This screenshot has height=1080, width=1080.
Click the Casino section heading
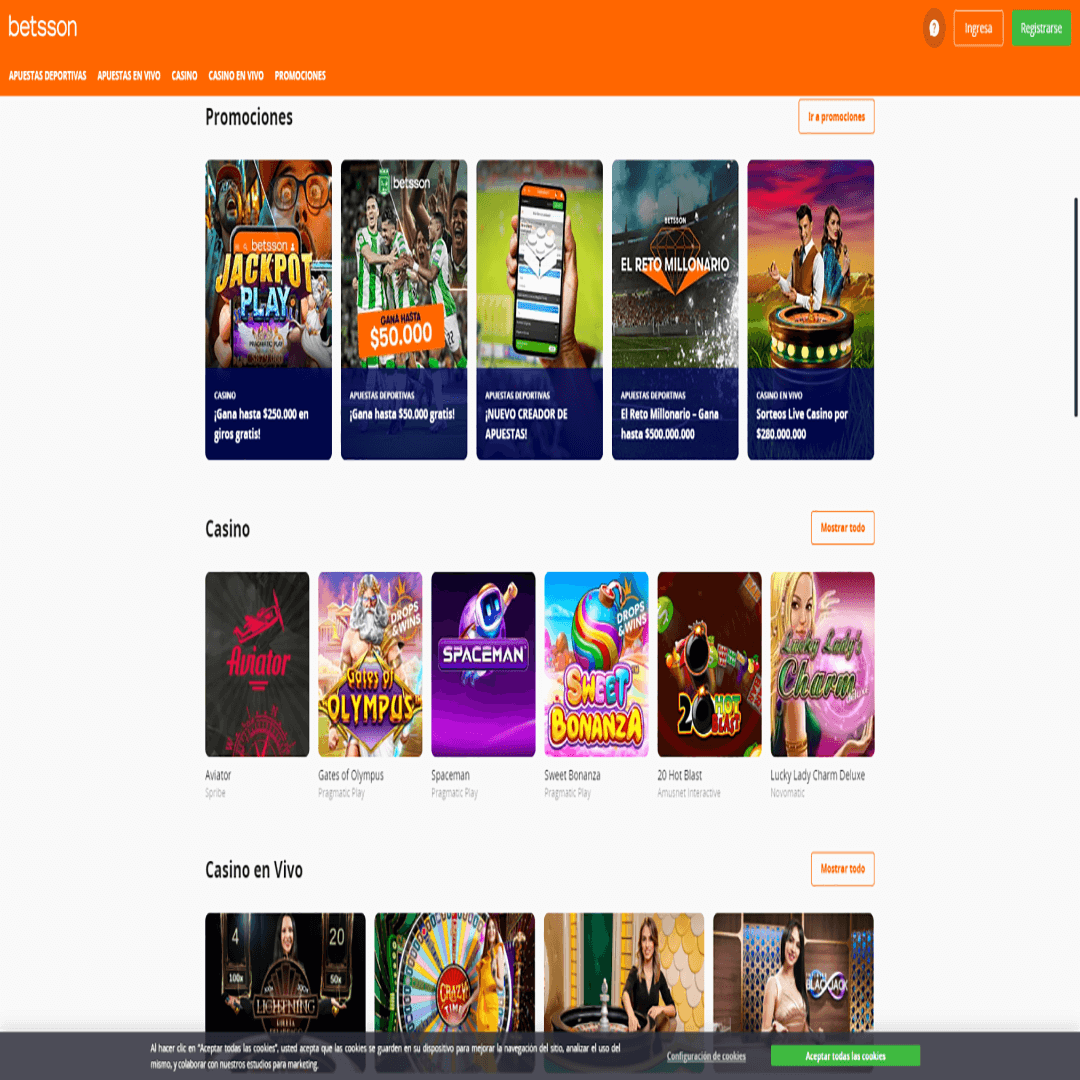227,529
